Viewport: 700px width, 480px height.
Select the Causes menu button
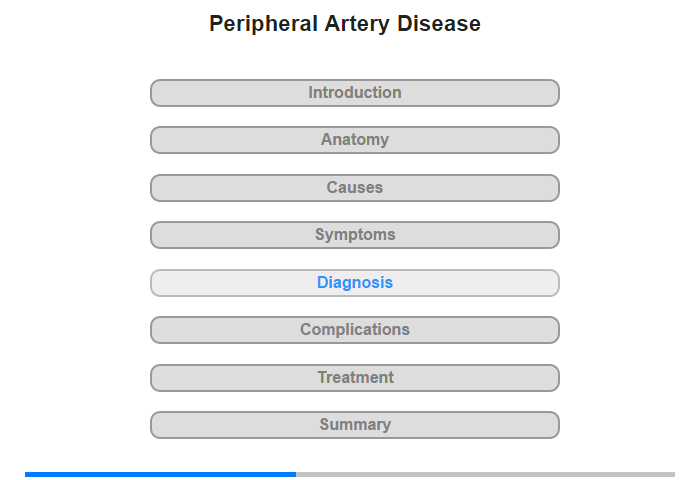pos(354,188)
